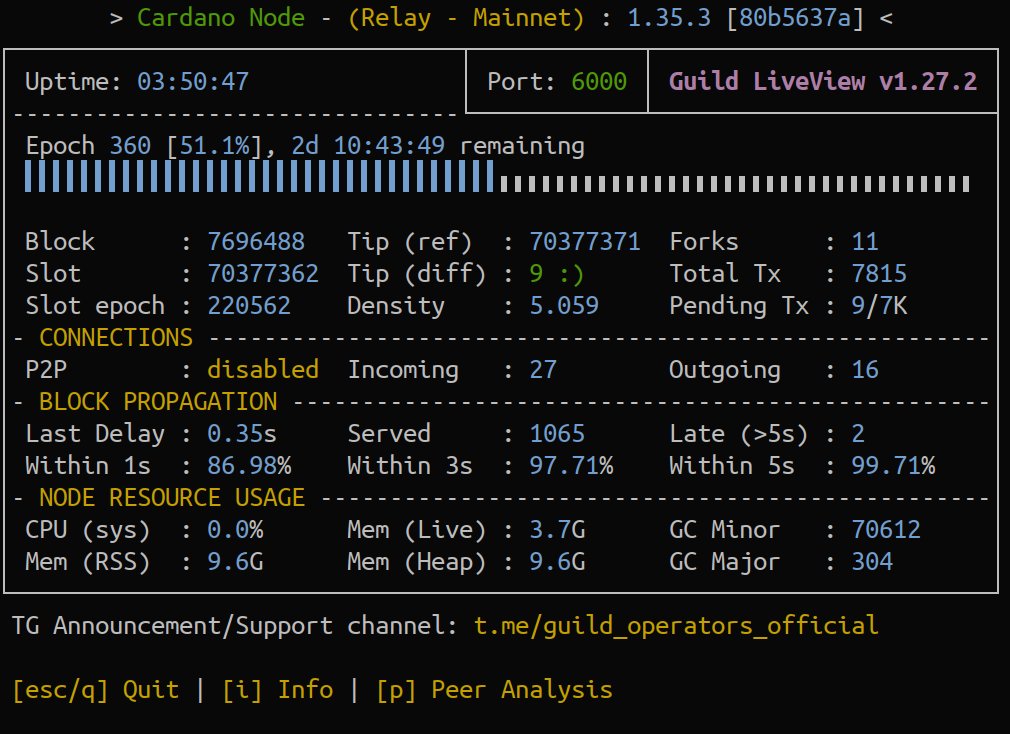Screen dimensions: 1010x734
Task: Select GC Major value 304
Action: [872, 562]
